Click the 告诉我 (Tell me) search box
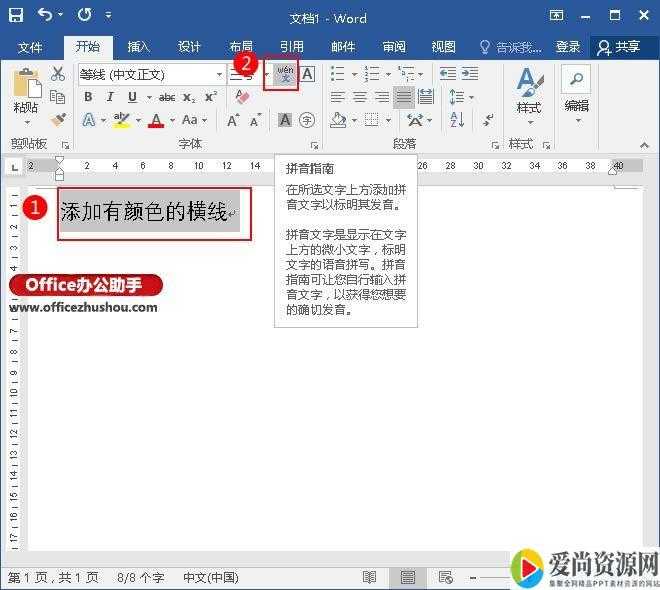The width and height of the screenshot is (660, 590). [x=512, y=47]
